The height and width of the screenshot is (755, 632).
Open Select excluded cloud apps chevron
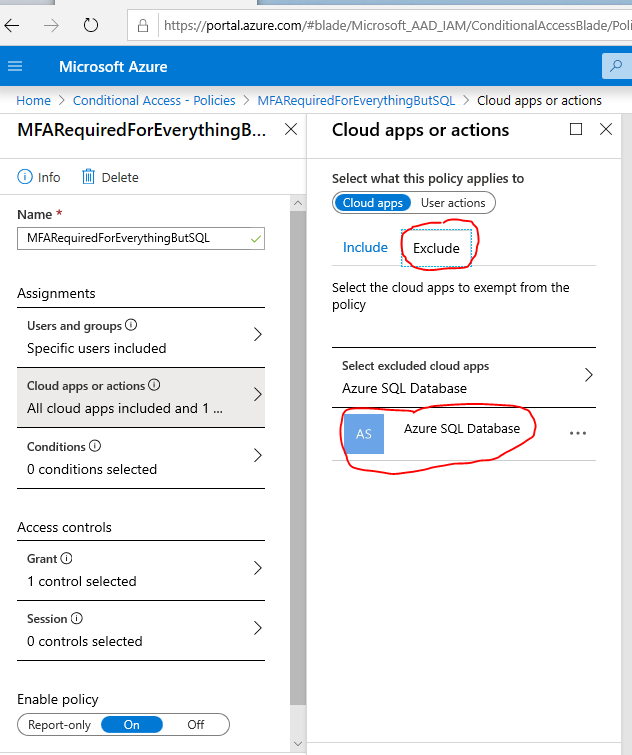tap(588, 375)
